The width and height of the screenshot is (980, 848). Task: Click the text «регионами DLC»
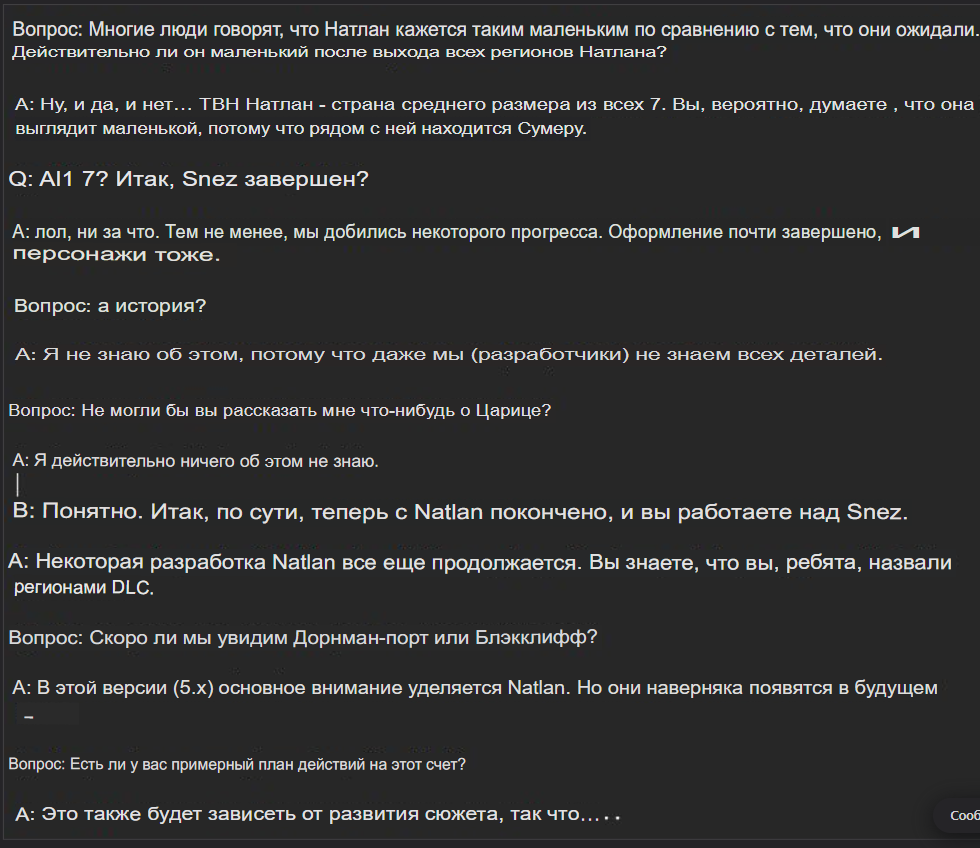tap(84, 588)
